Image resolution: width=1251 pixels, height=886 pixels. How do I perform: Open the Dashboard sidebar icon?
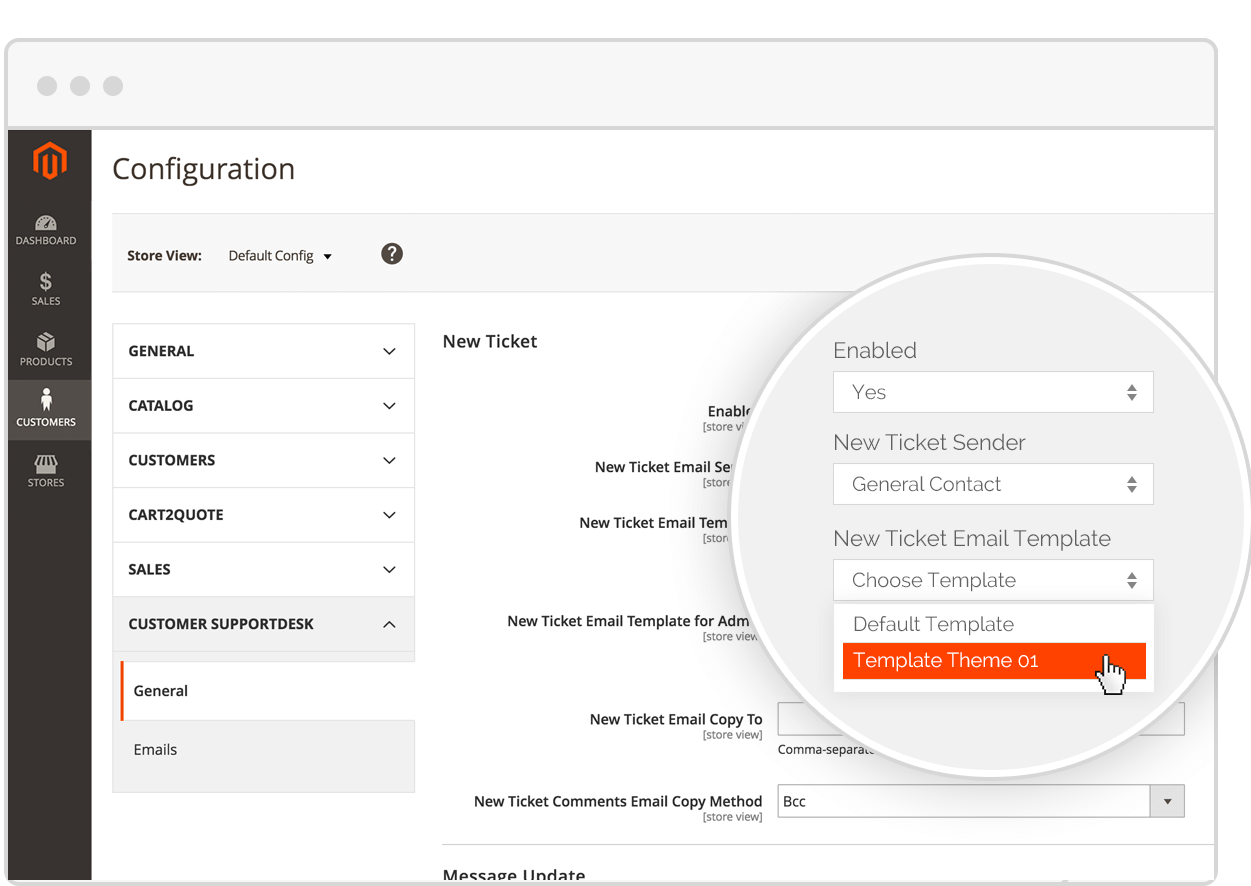[46, 230]
